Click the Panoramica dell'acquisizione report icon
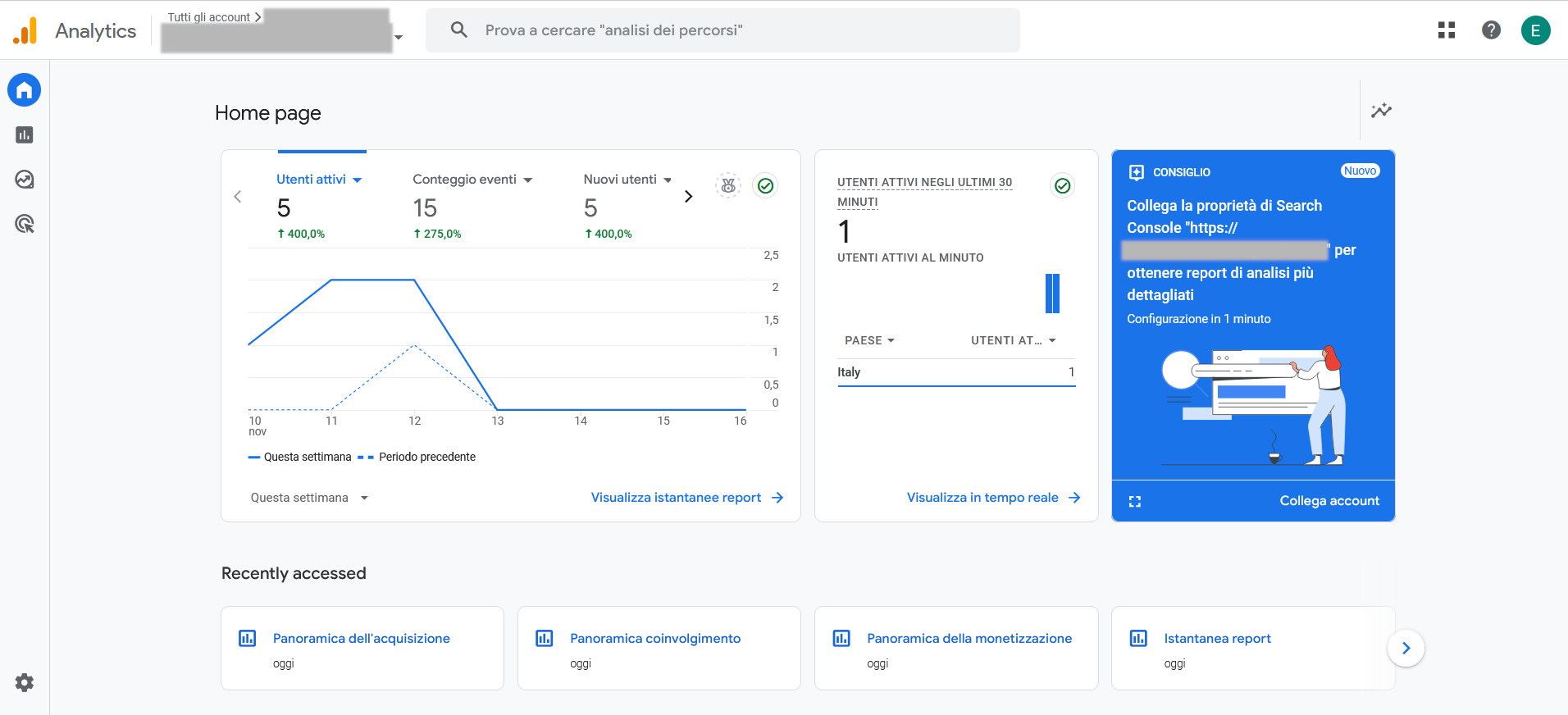This screenshot has height=715, width=1568. point(247,638)
